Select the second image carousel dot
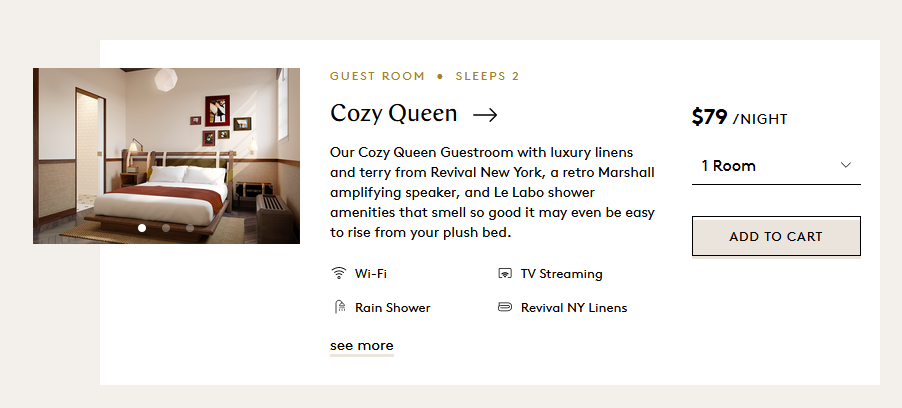The image size is (902, 408). tap(166, 228)
